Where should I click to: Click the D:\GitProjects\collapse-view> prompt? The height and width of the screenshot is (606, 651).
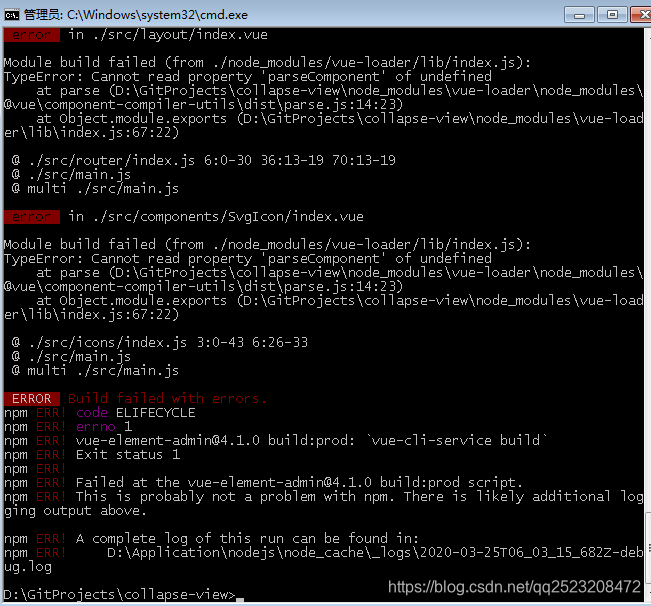120,594
